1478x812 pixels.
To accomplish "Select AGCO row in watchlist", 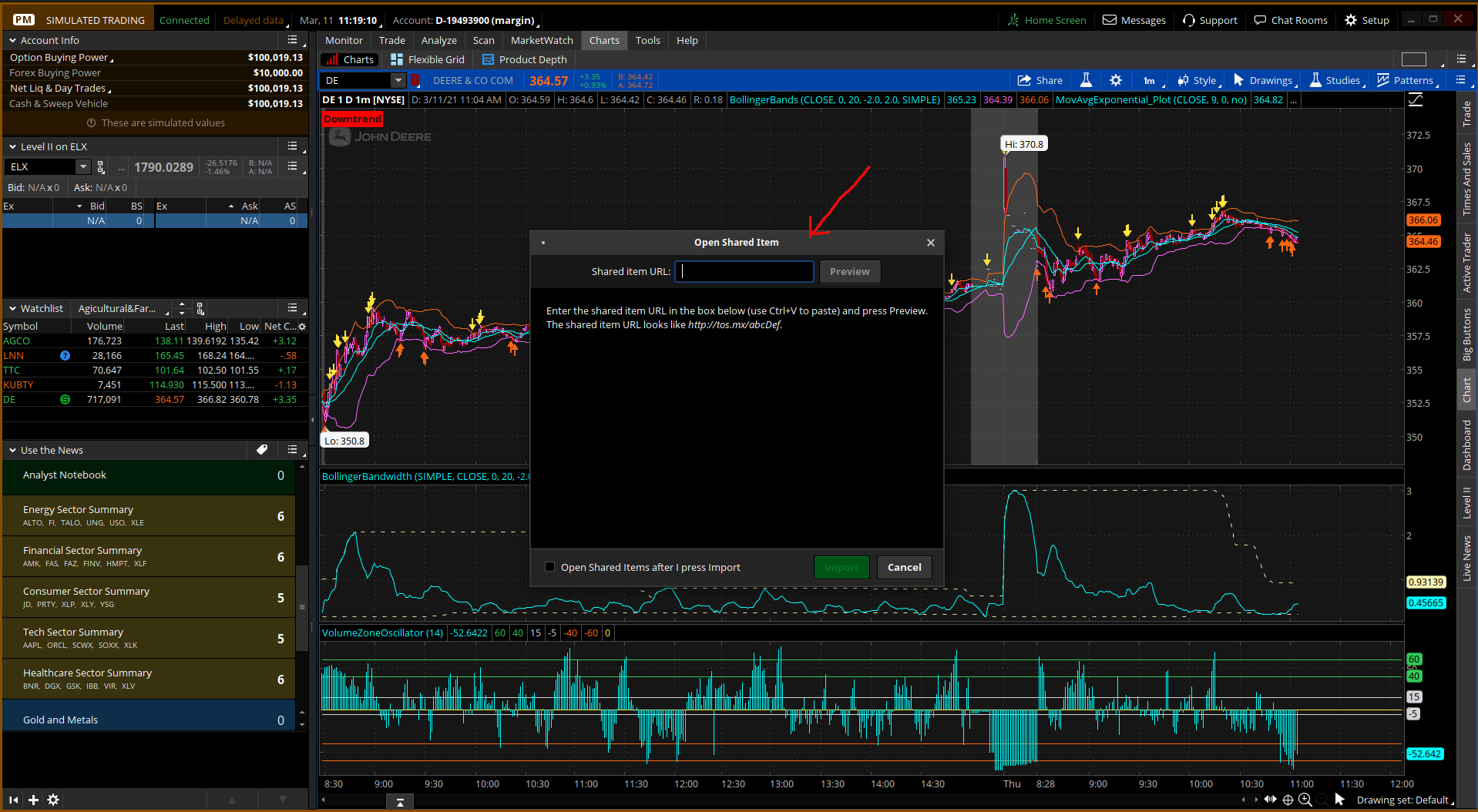I will click(x=154, y=341).
